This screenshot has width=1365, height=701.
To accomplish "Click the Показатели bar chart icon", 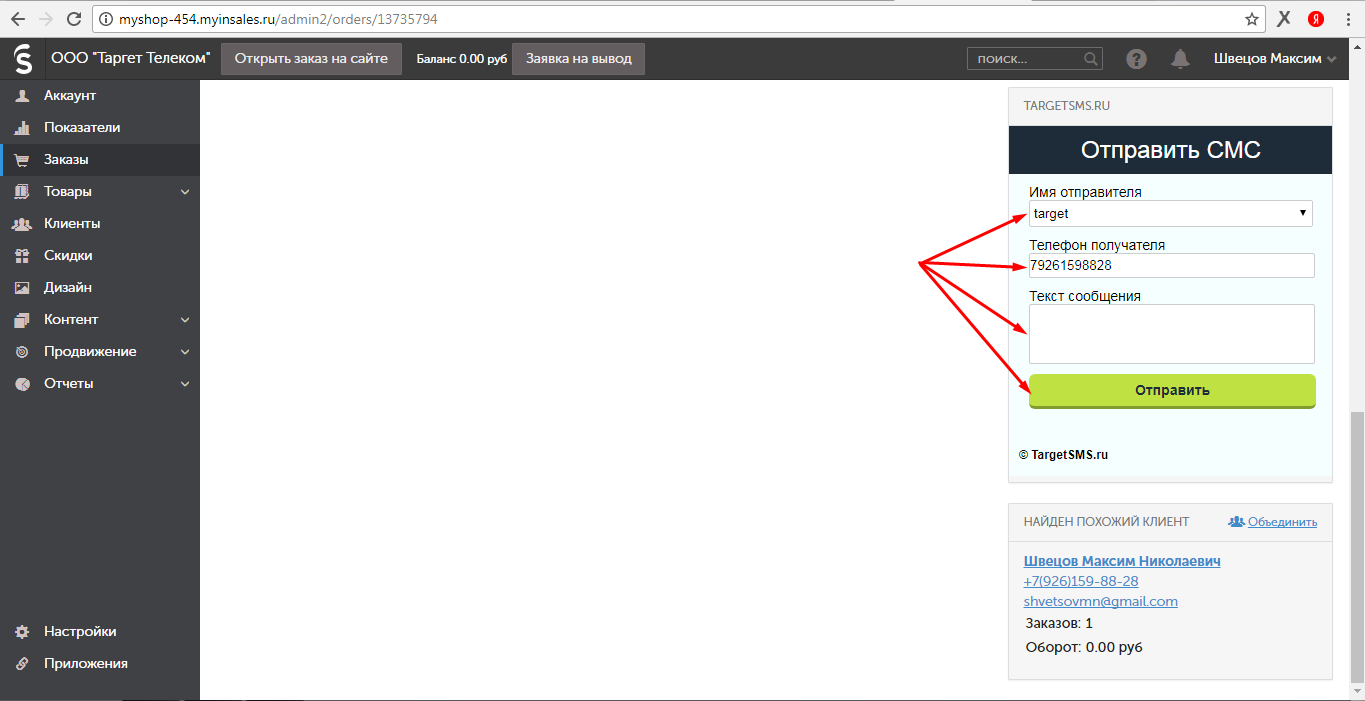I will [22, 128].
